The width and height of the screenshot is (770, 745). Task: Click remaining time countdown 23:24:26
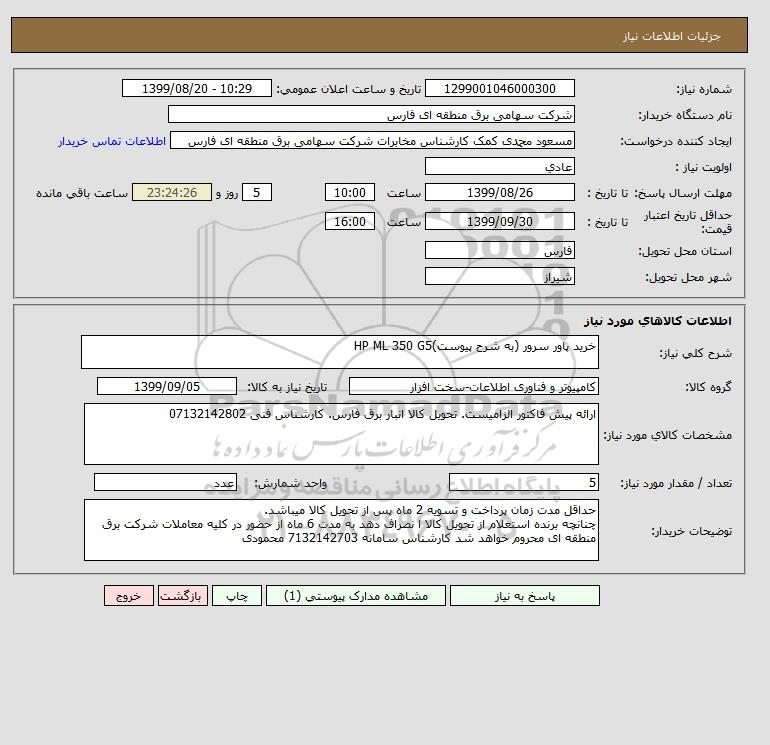(172, 193)
